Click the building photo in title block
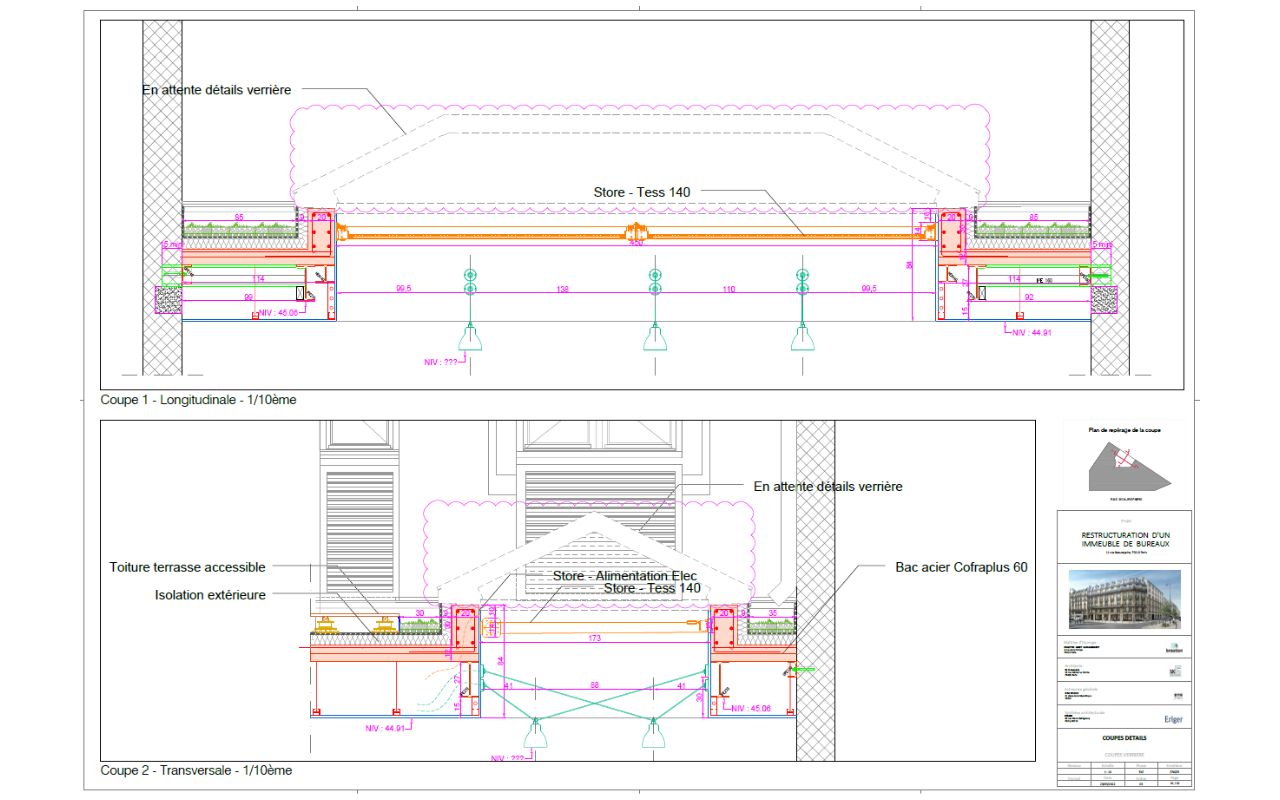Viewport: 1280px width, 800px height. pyautogui.click(x=1124, y=599)
